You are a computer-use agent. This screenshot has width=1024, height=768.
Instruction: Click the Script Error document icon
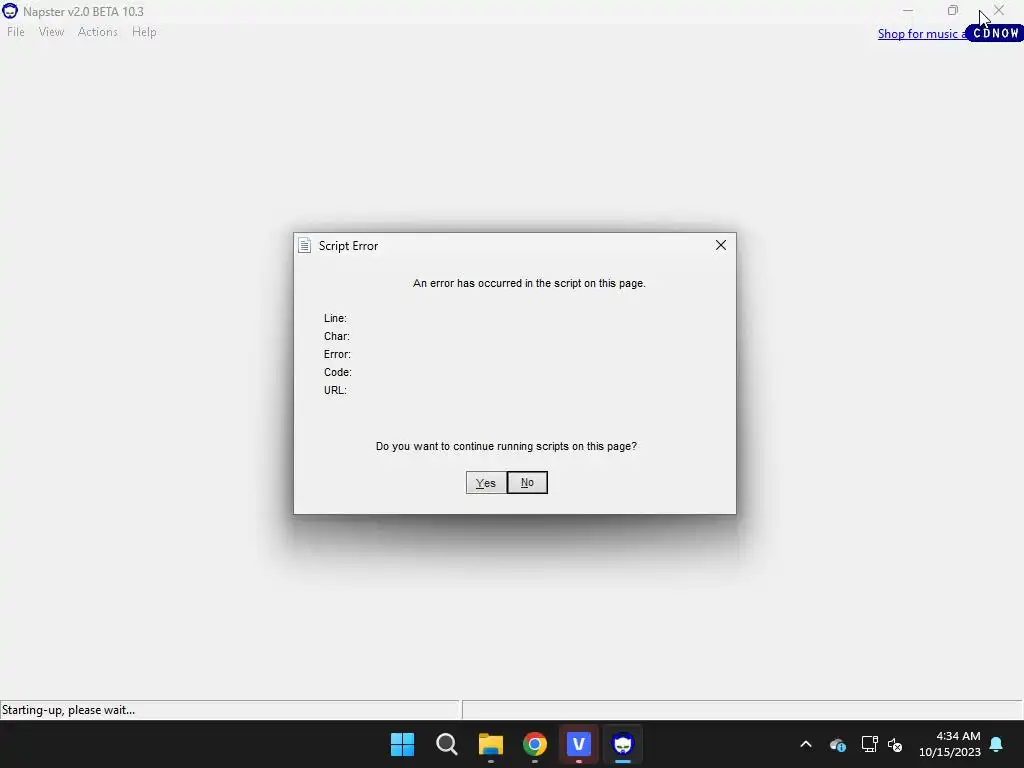coord(304,246)
